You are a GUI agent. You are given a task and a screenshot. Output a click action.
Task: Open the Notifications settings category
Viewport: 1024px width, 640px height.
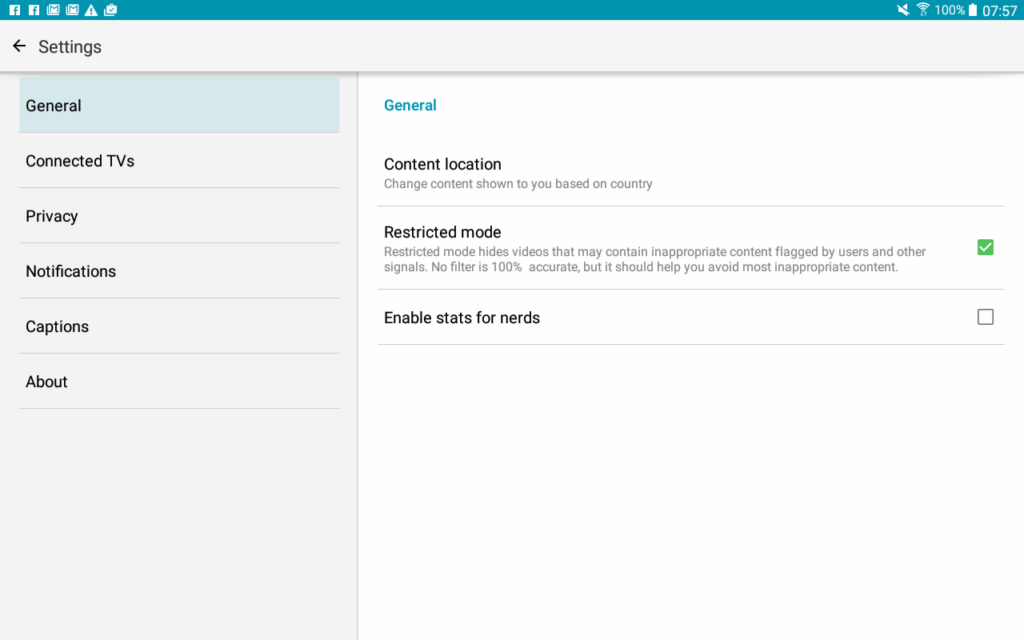click(179, 271)
